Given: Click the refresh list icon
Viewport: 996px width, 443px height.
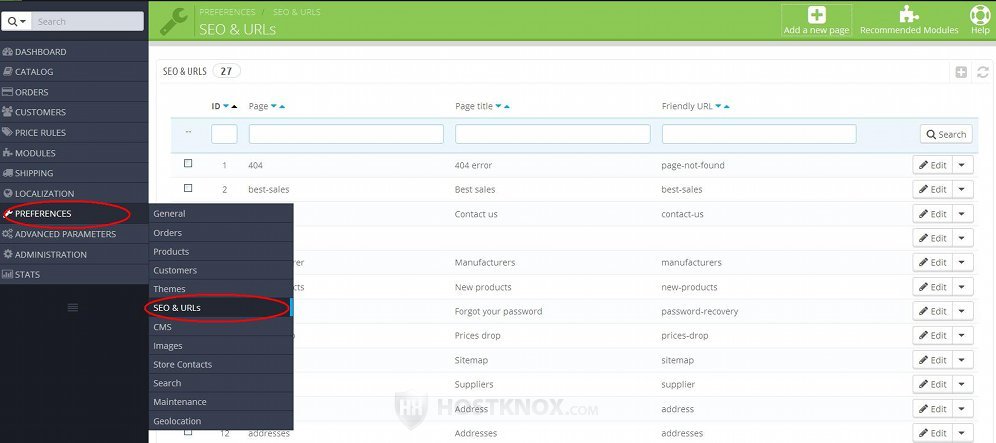Looking at the screenshot, I should (983, 72).
